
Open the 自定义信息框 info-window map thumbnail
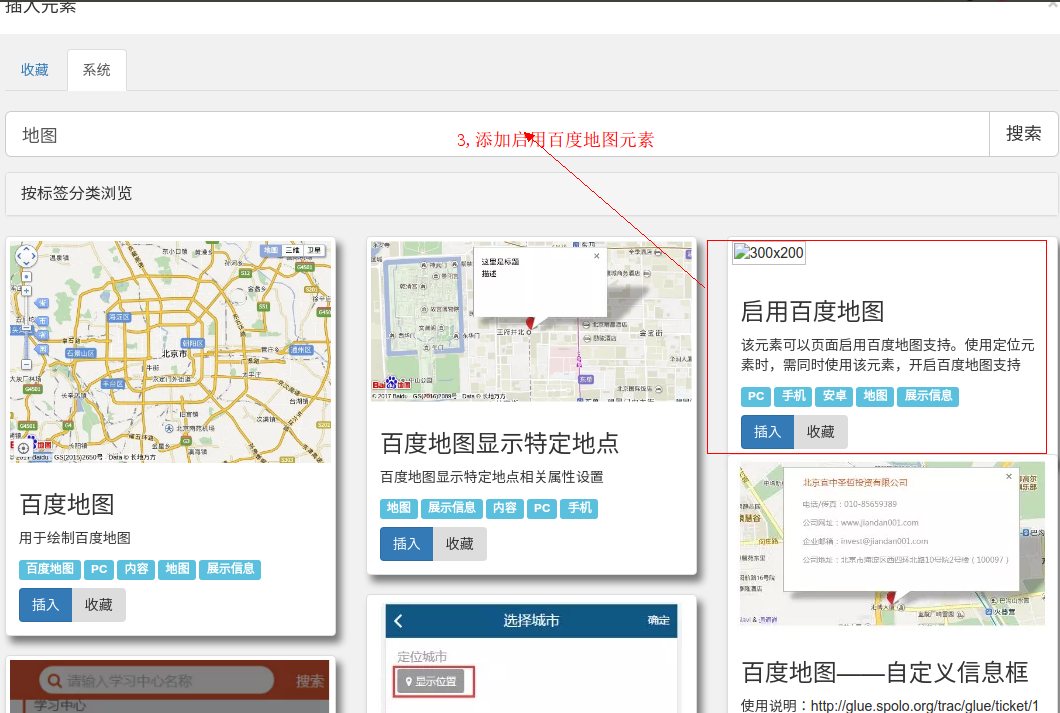[x=892, y=543]
